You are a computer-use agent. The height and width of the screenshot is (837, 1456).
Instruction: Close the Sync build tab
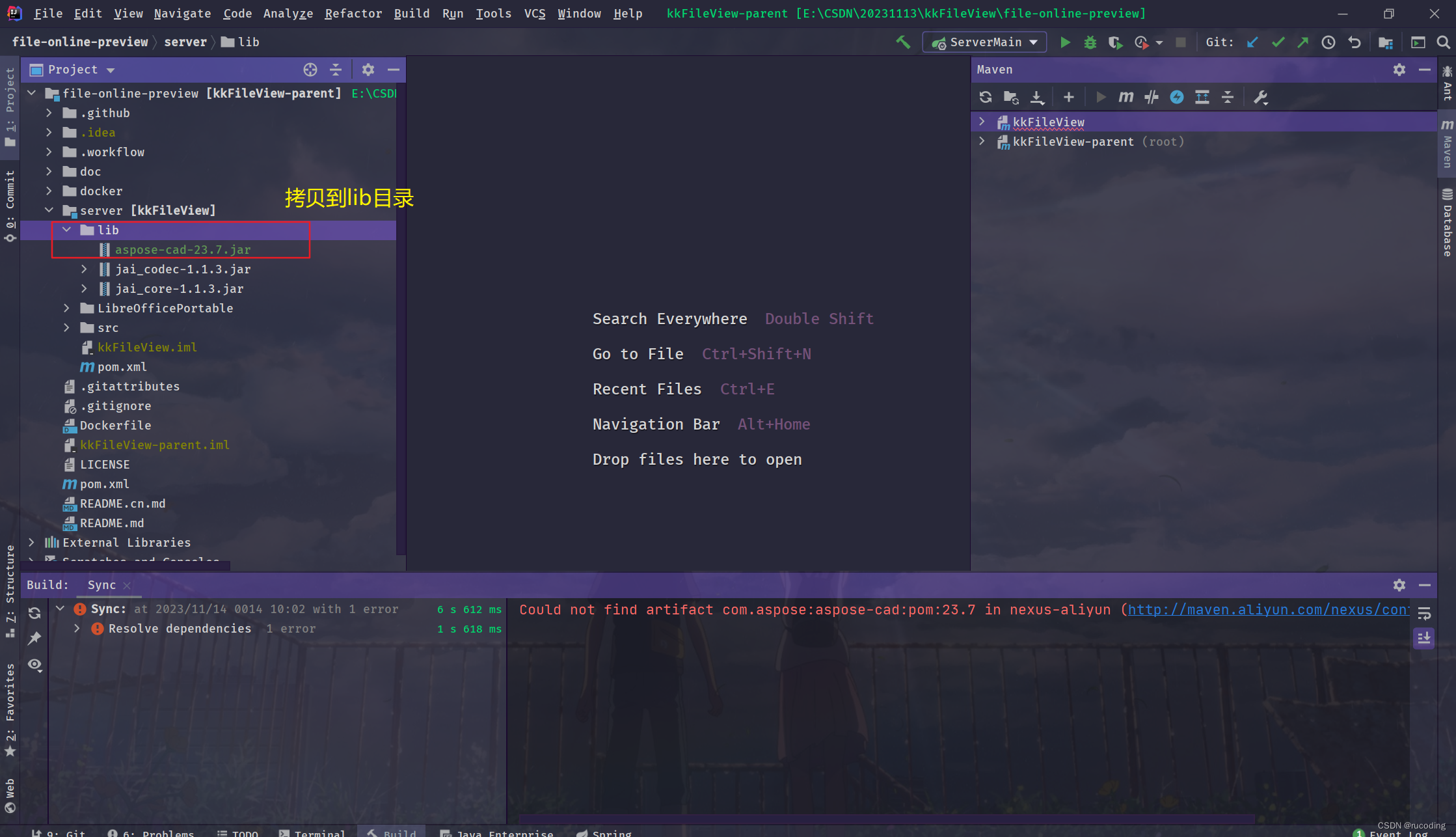(x=127, y=586)
